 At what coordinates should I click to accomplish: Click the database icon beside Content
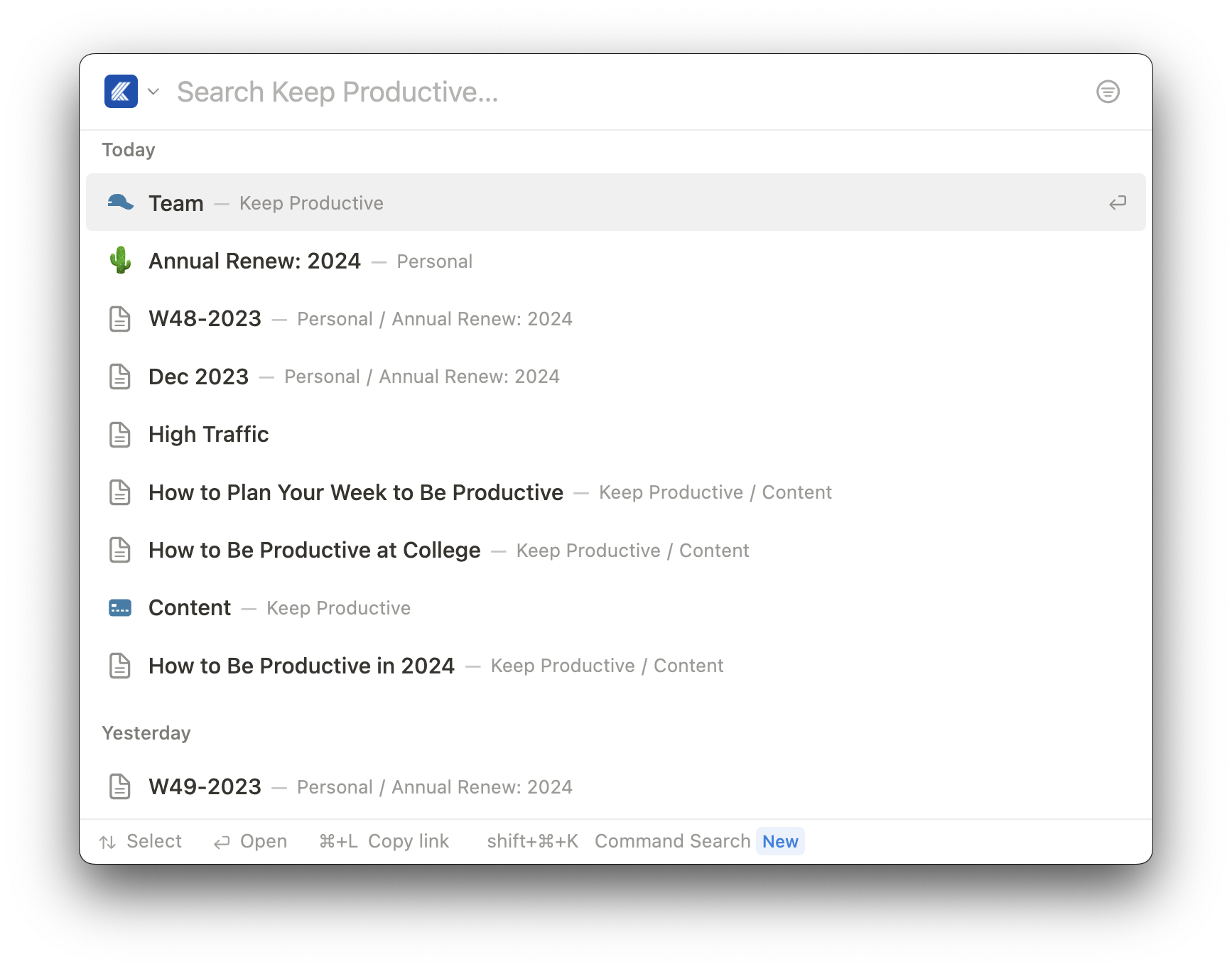coord(120,608)
